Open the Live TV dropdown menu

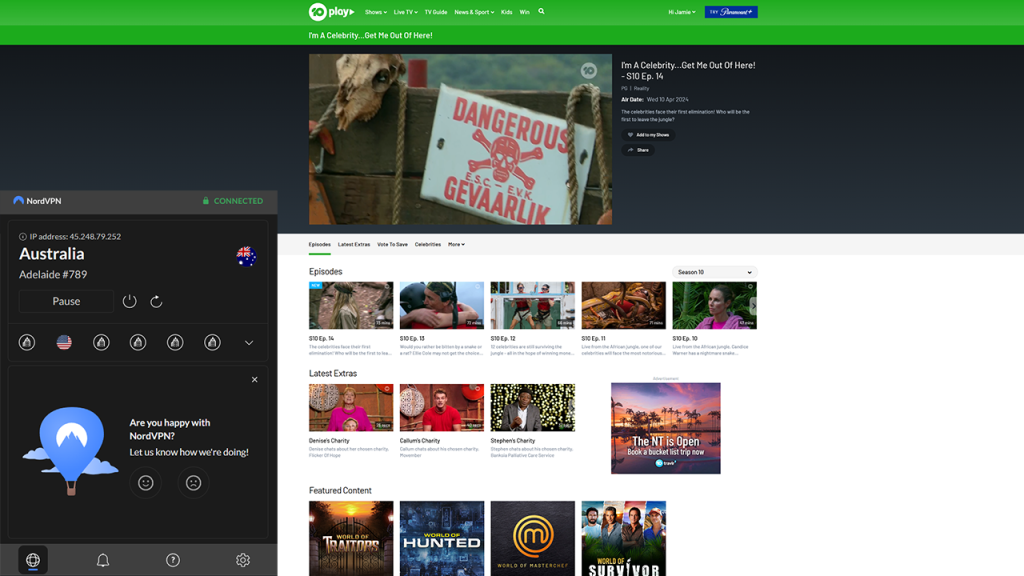point(406,12)
